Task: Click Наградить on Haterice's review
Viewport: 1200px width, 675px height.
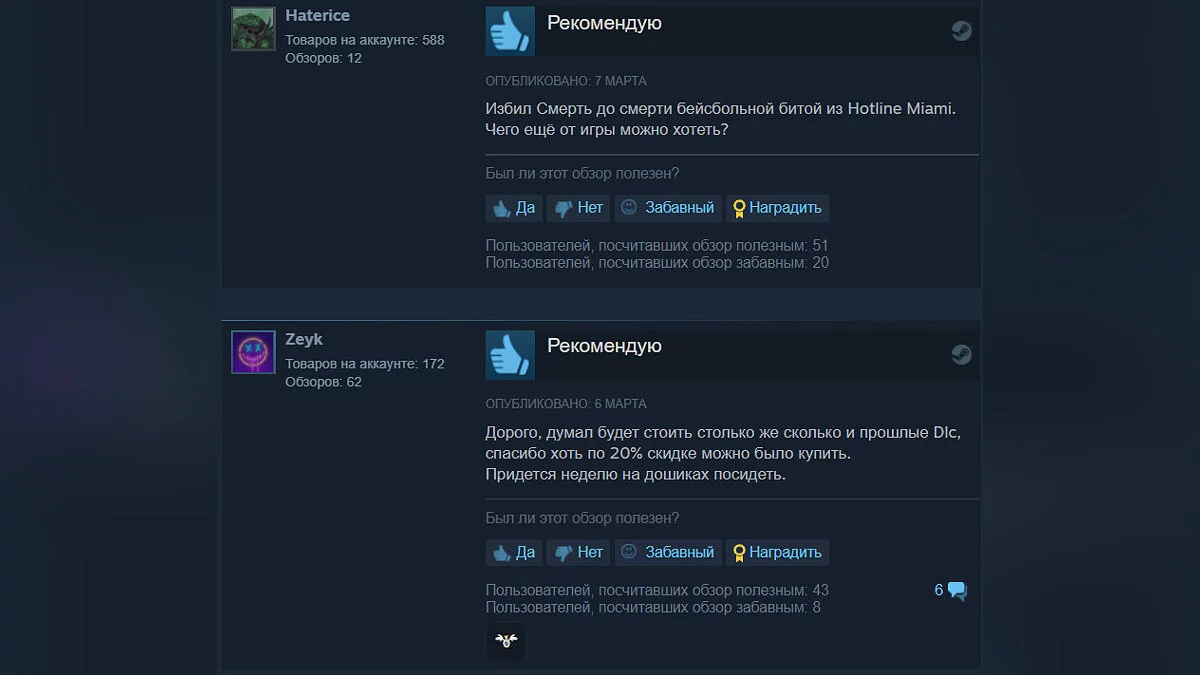Action: coord(777,208)
